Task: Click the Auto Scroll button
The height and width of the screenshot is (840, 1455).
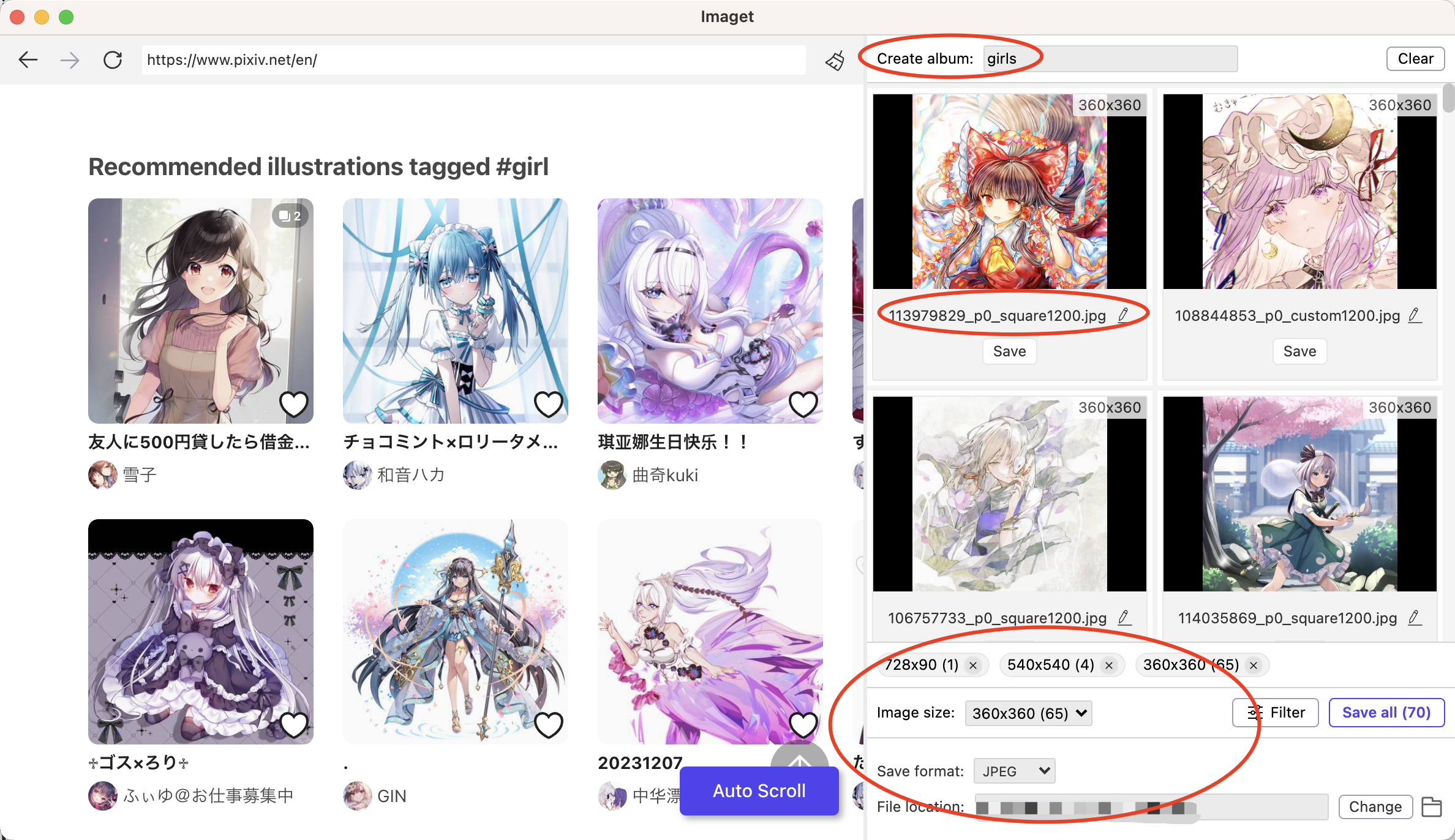Action: tap(758, 790)
